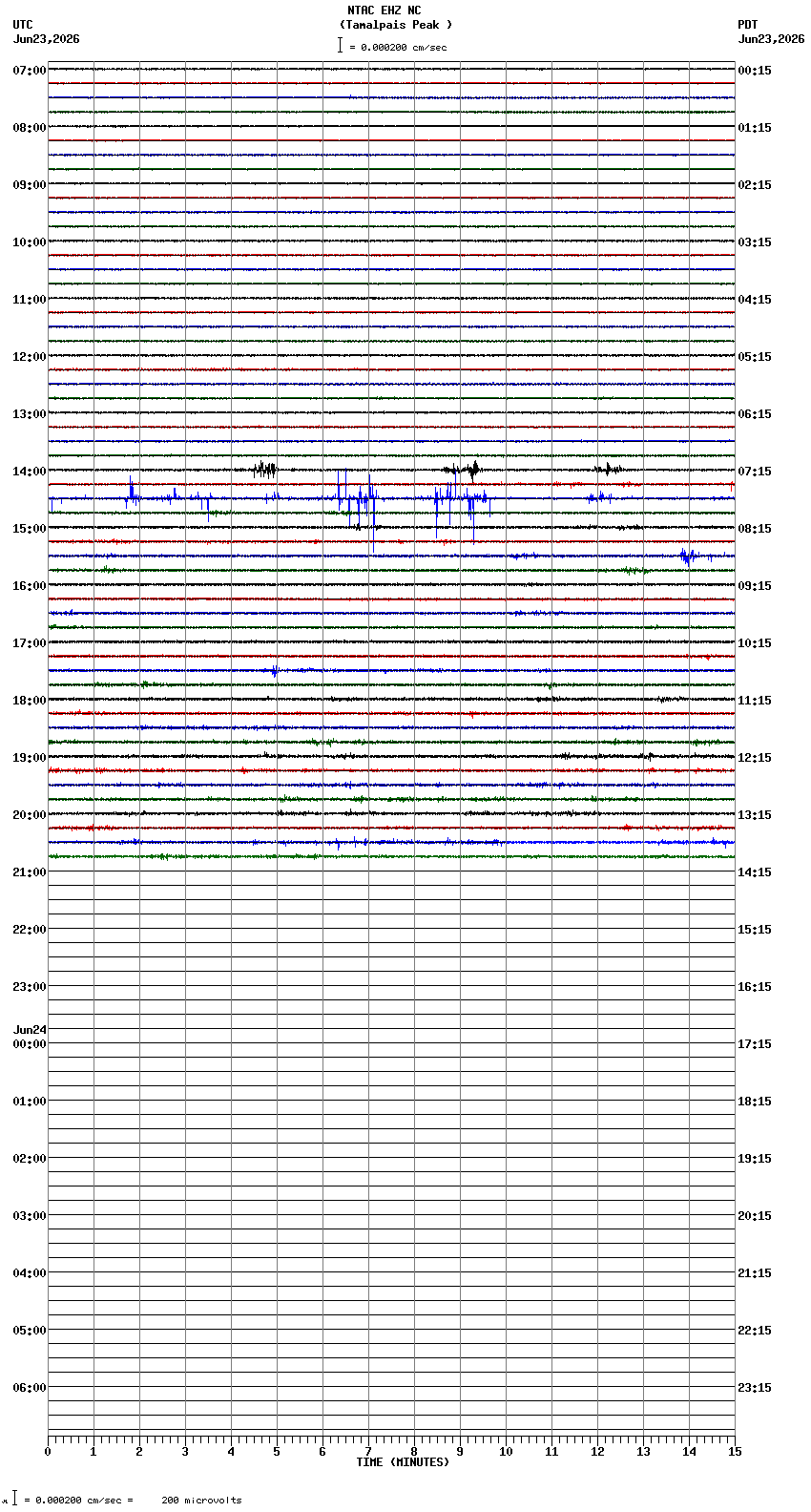Screen dimensions: 811x1512
Task: Click the 15:00 UTC row label
Action: (30, 529)
